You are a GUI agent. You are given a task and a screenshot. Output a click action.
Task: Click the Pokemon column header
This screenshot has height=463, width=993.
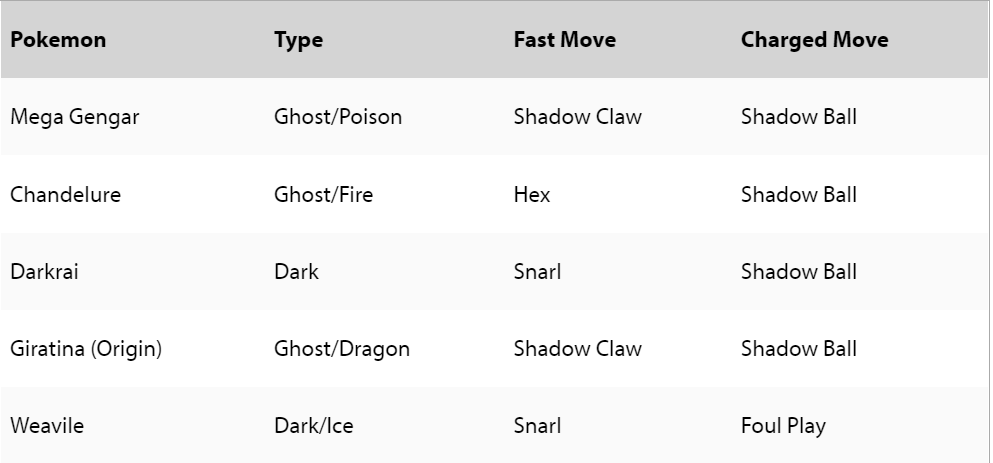(x=58, y=40)
